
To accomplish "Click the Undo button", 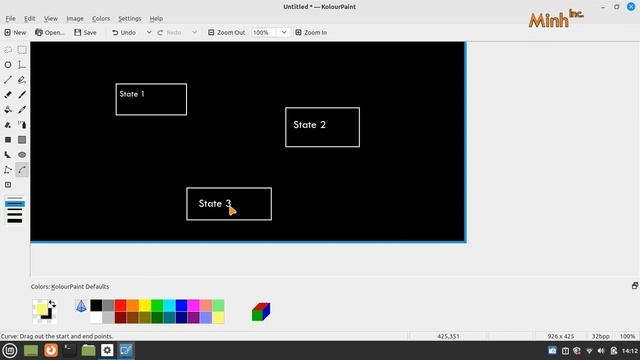I will (x=124, y=32).
